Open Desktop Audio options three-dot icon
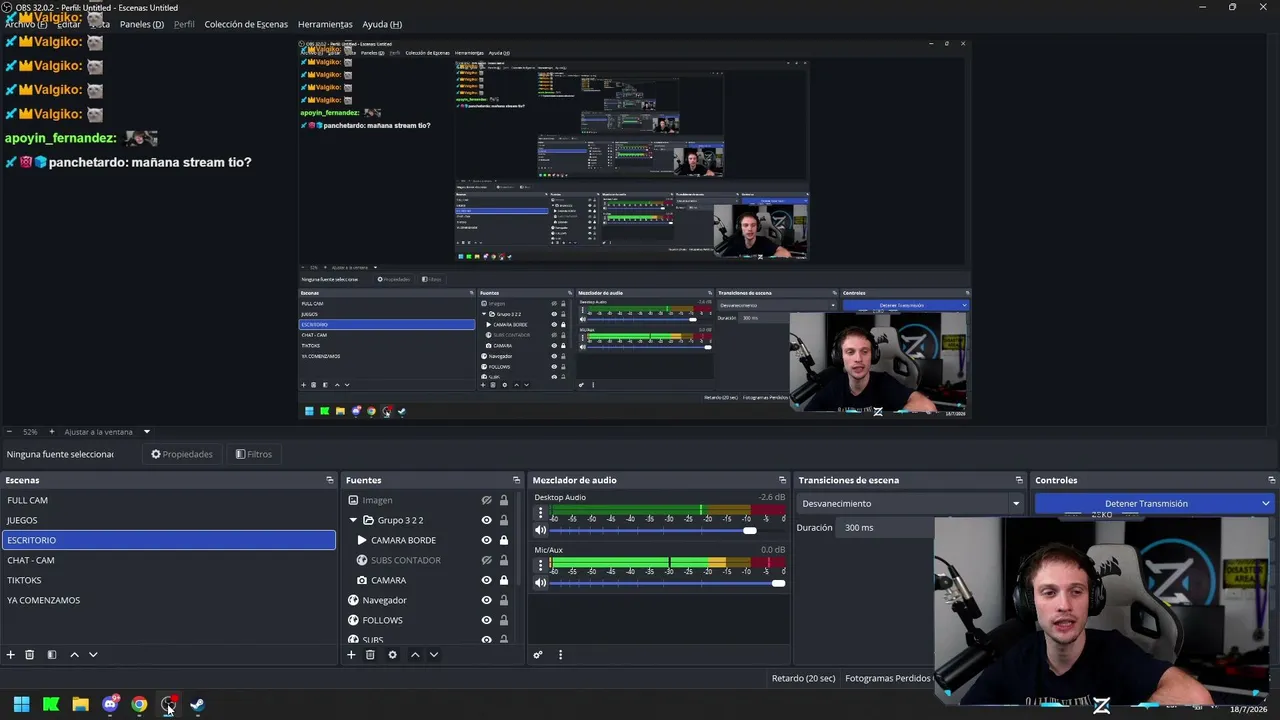The width and height of the screenshot is (1280, 720). [x=541, y=512]
